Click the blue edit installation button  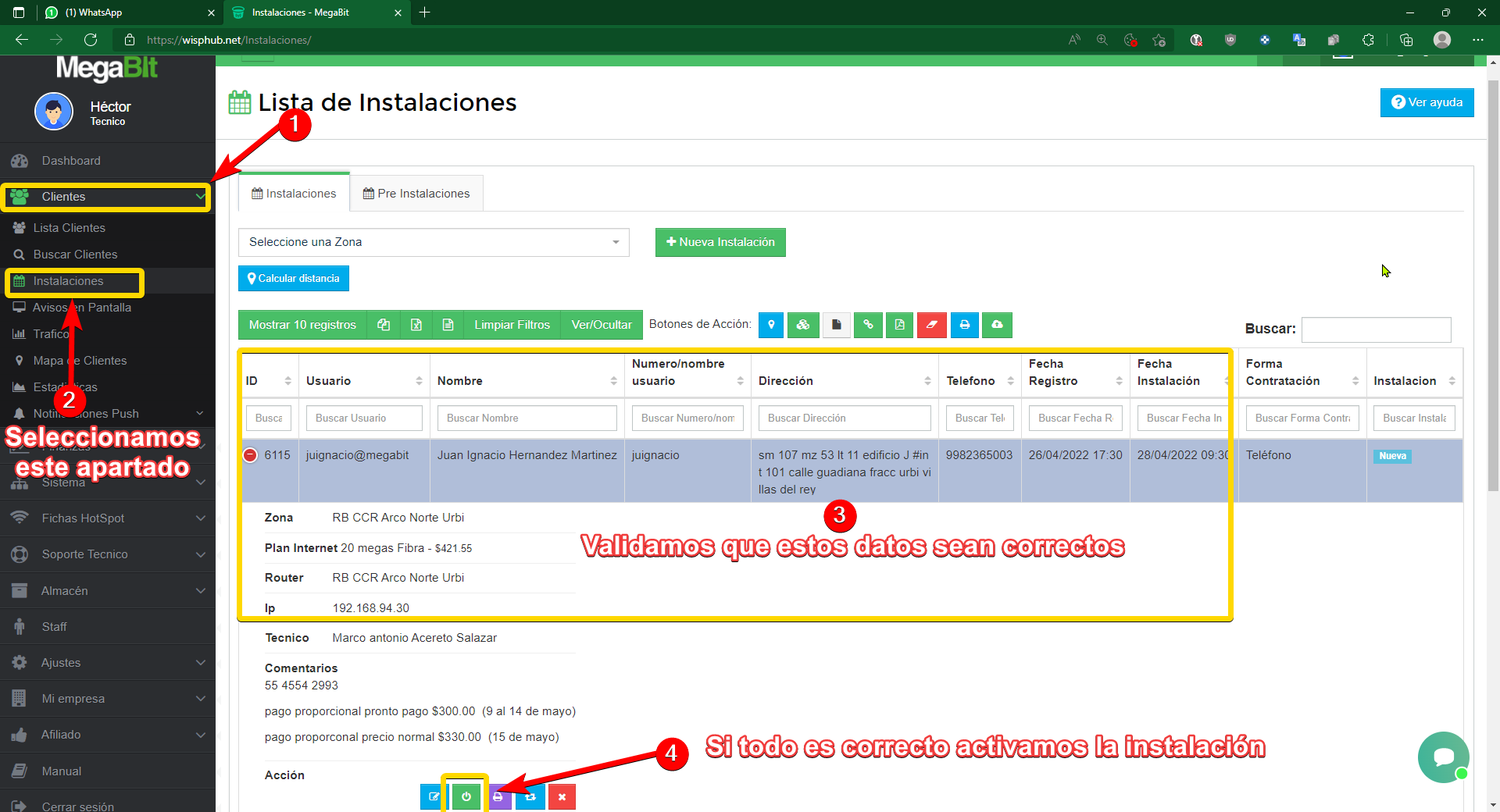[433, 797]
